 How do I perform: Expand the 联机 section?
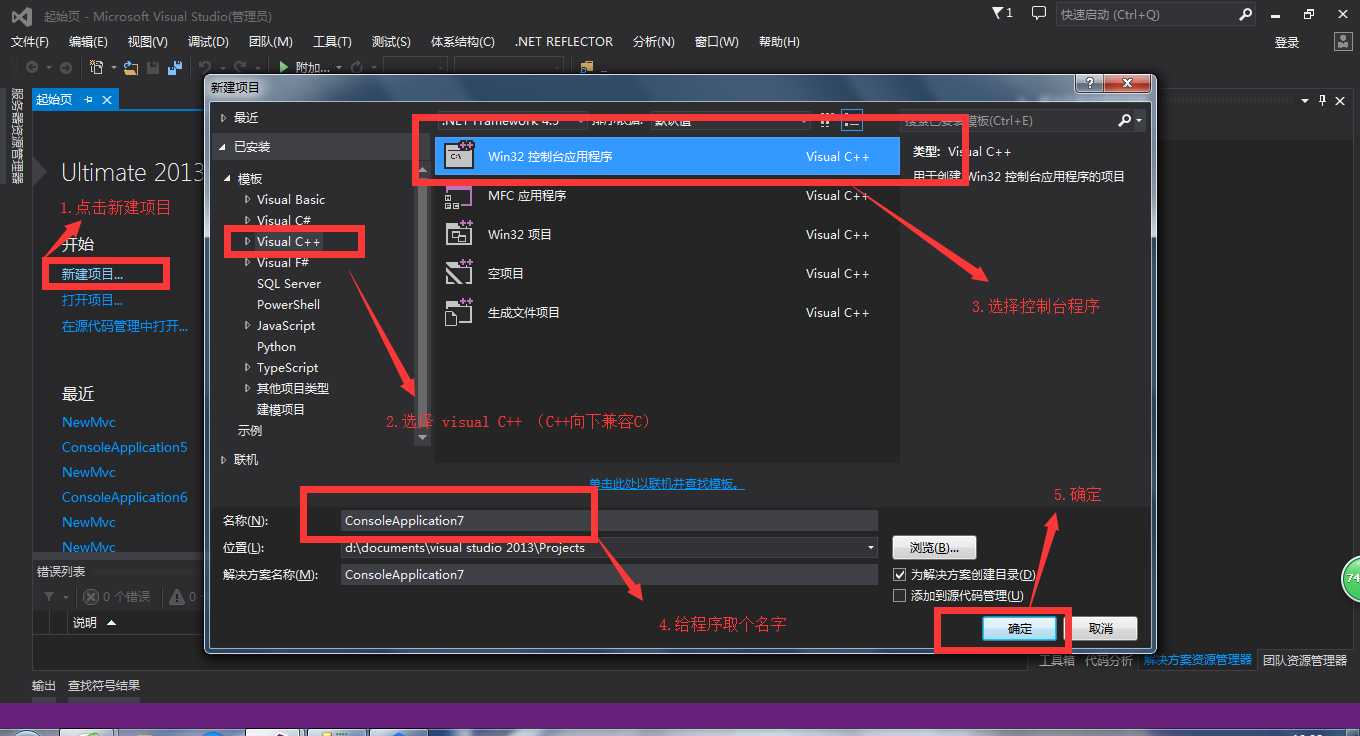(223, 460)
